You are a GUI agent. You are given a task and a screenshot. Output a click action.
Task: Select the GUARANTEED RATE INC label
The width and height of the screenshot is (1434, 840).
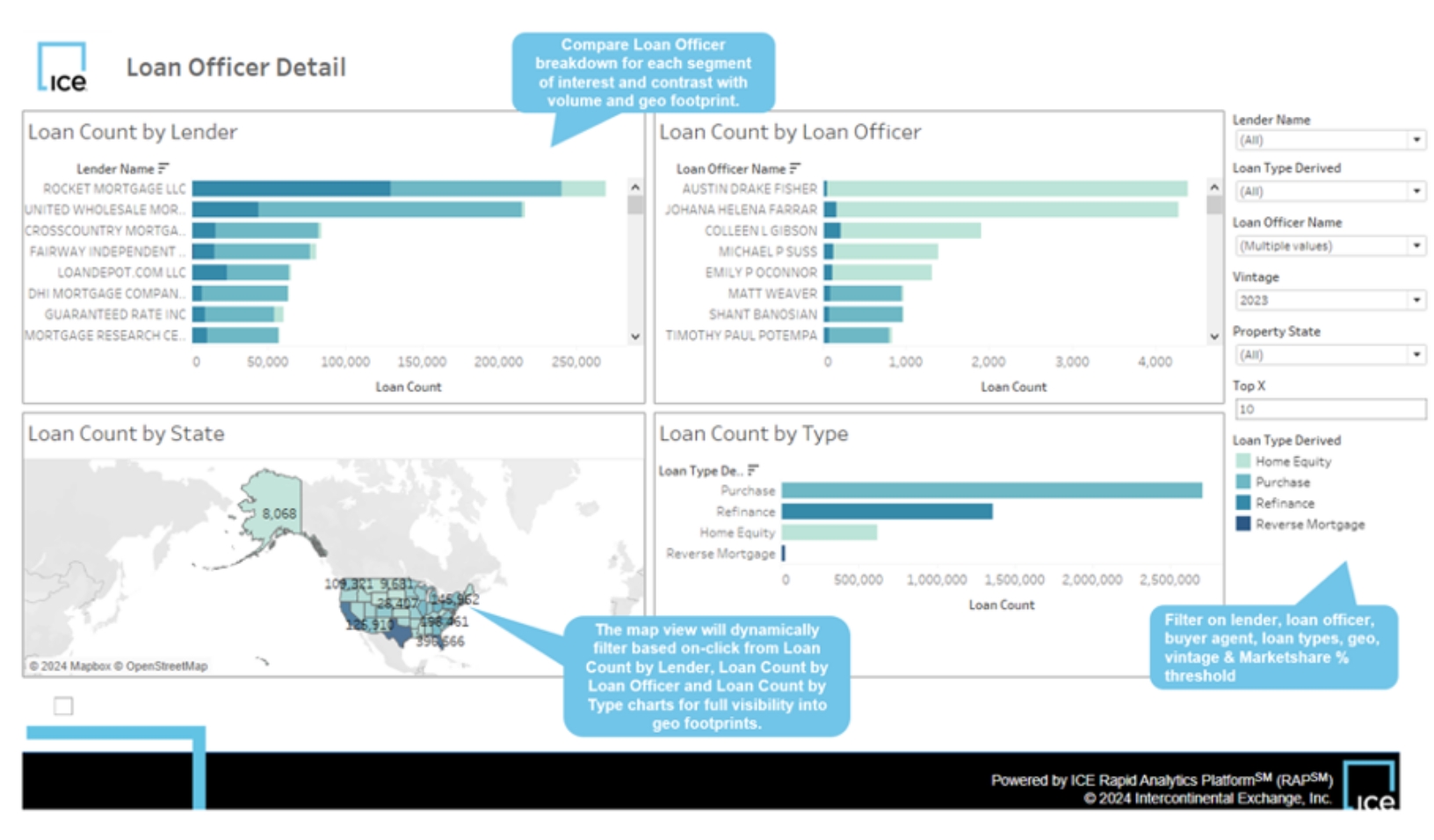point(115,315)
